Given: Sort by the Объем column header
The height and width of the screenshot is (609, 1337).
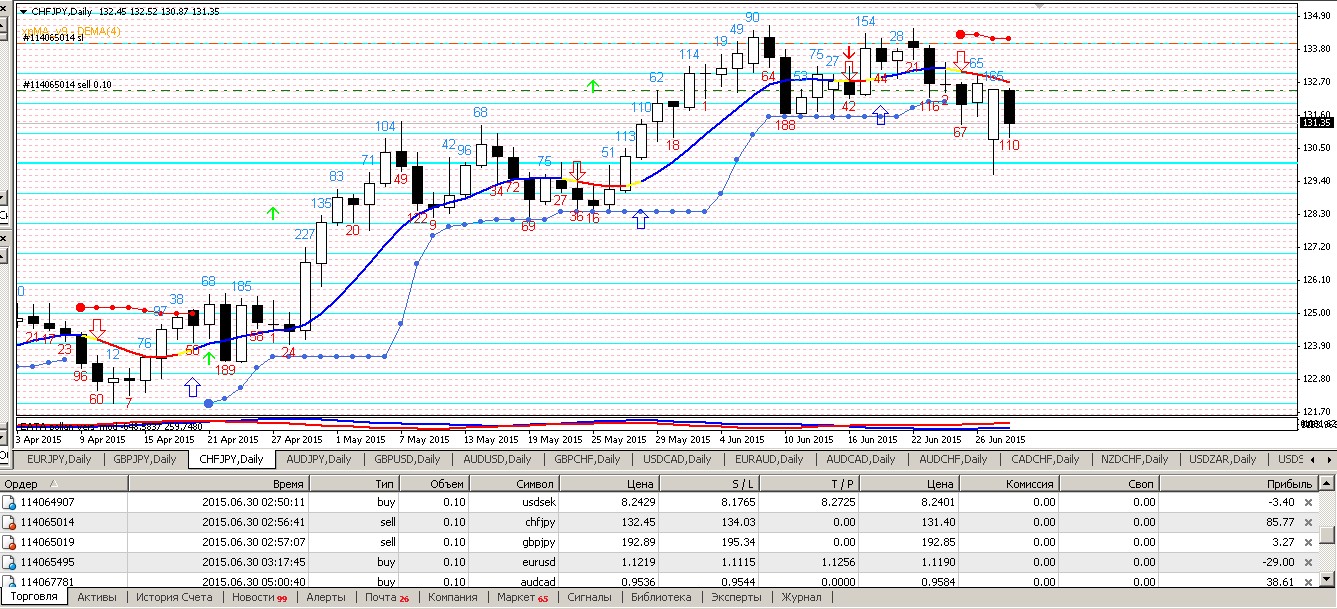Looking at the screenshot, I should point(436,484).
